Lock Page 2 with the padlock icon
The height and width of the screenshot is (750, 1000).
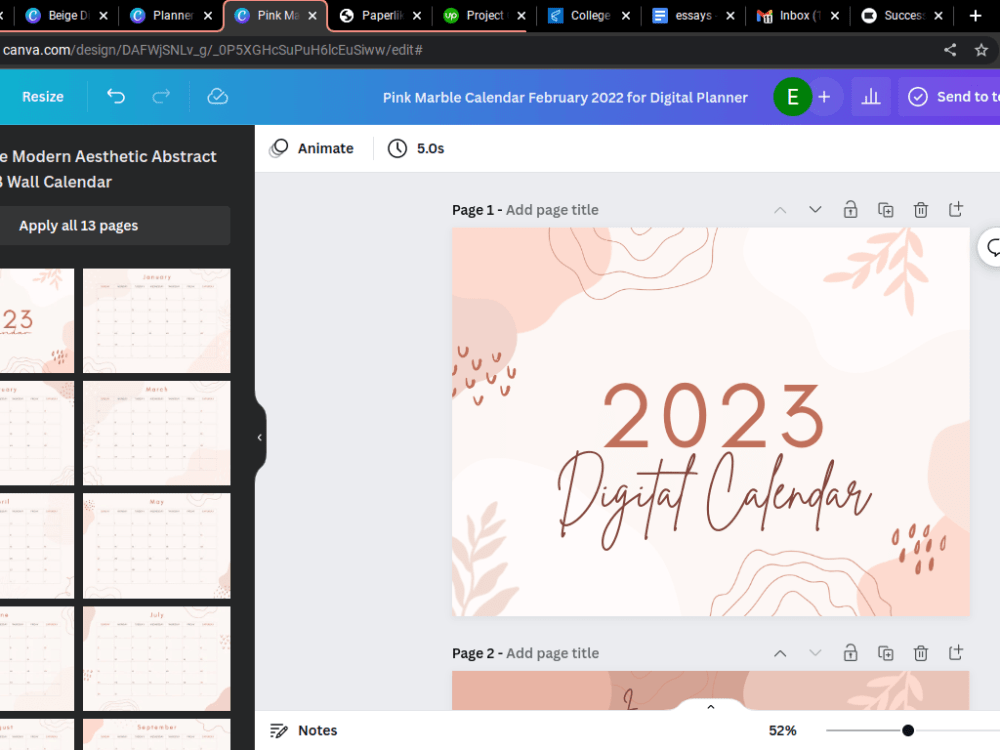point(850,653)
